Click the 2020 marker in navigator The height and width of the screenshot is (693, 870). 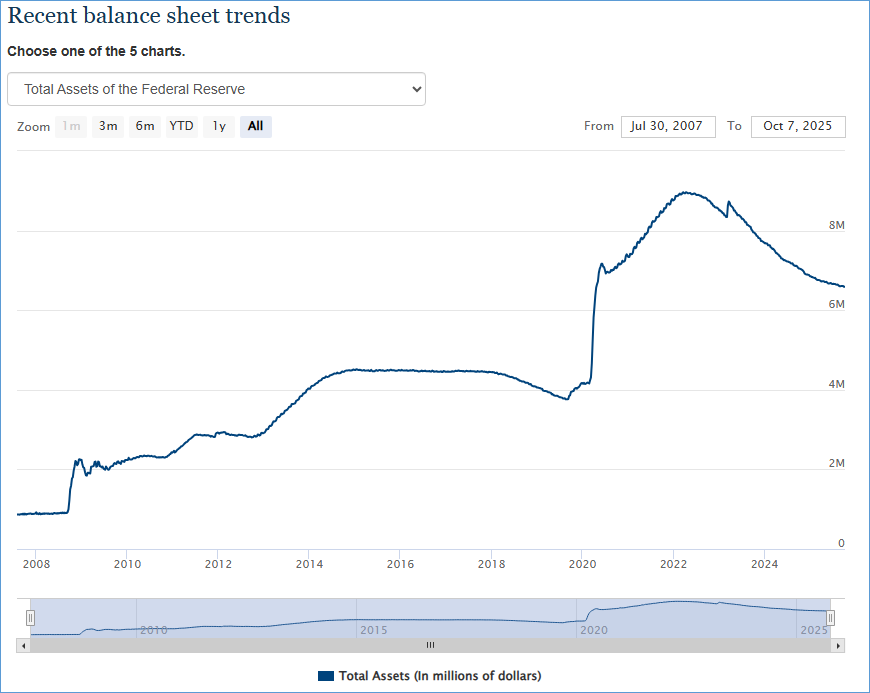click(x=594, y=630)
